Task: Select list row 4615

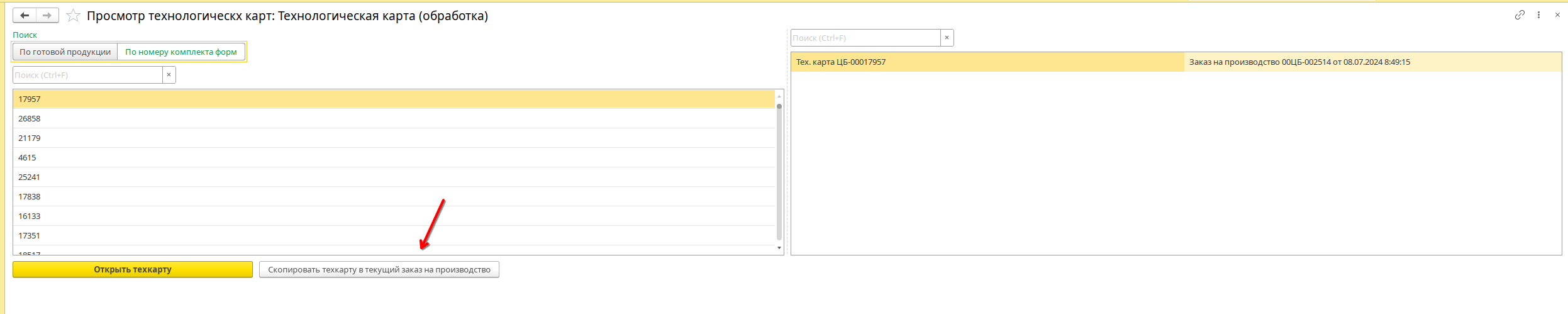Action: click(27, 157)
